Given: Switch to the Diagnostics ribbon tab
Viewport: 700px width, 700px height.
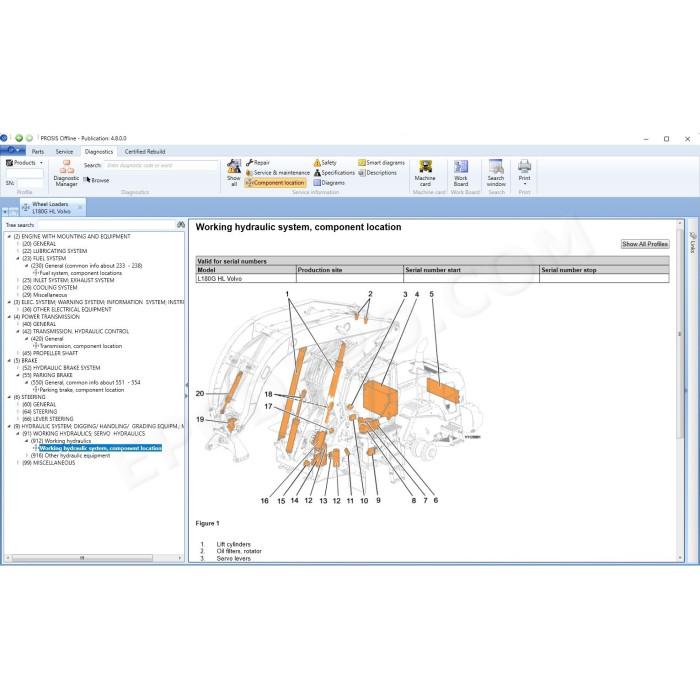Looking at the screenshot, I should (99, 152).
